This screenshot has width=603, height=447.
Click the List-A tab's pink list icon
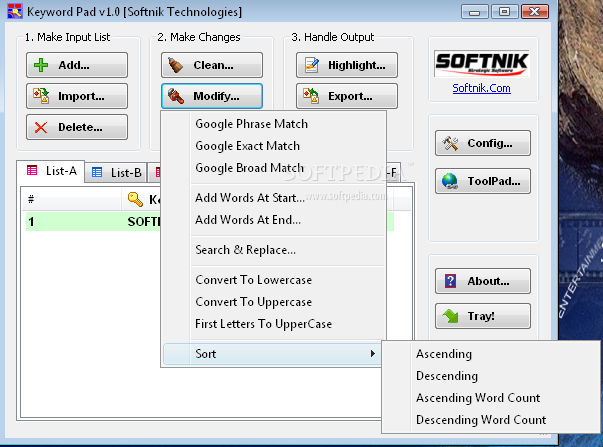coord(32,170)
